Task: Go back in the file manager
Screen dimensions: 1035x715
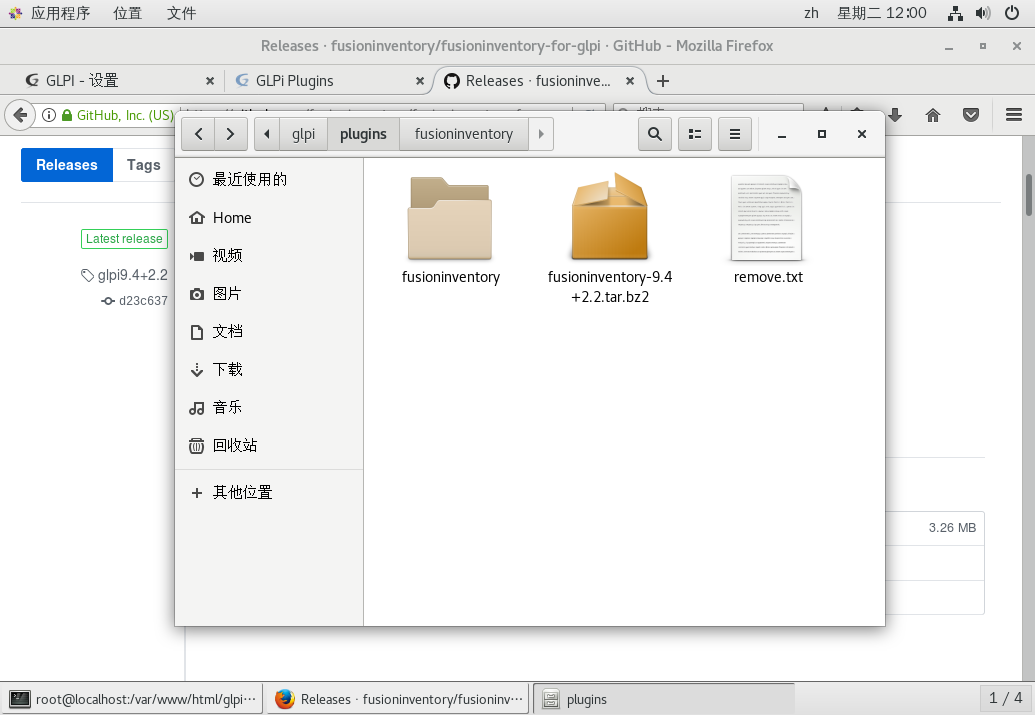Action: click(x=198, y=134)
